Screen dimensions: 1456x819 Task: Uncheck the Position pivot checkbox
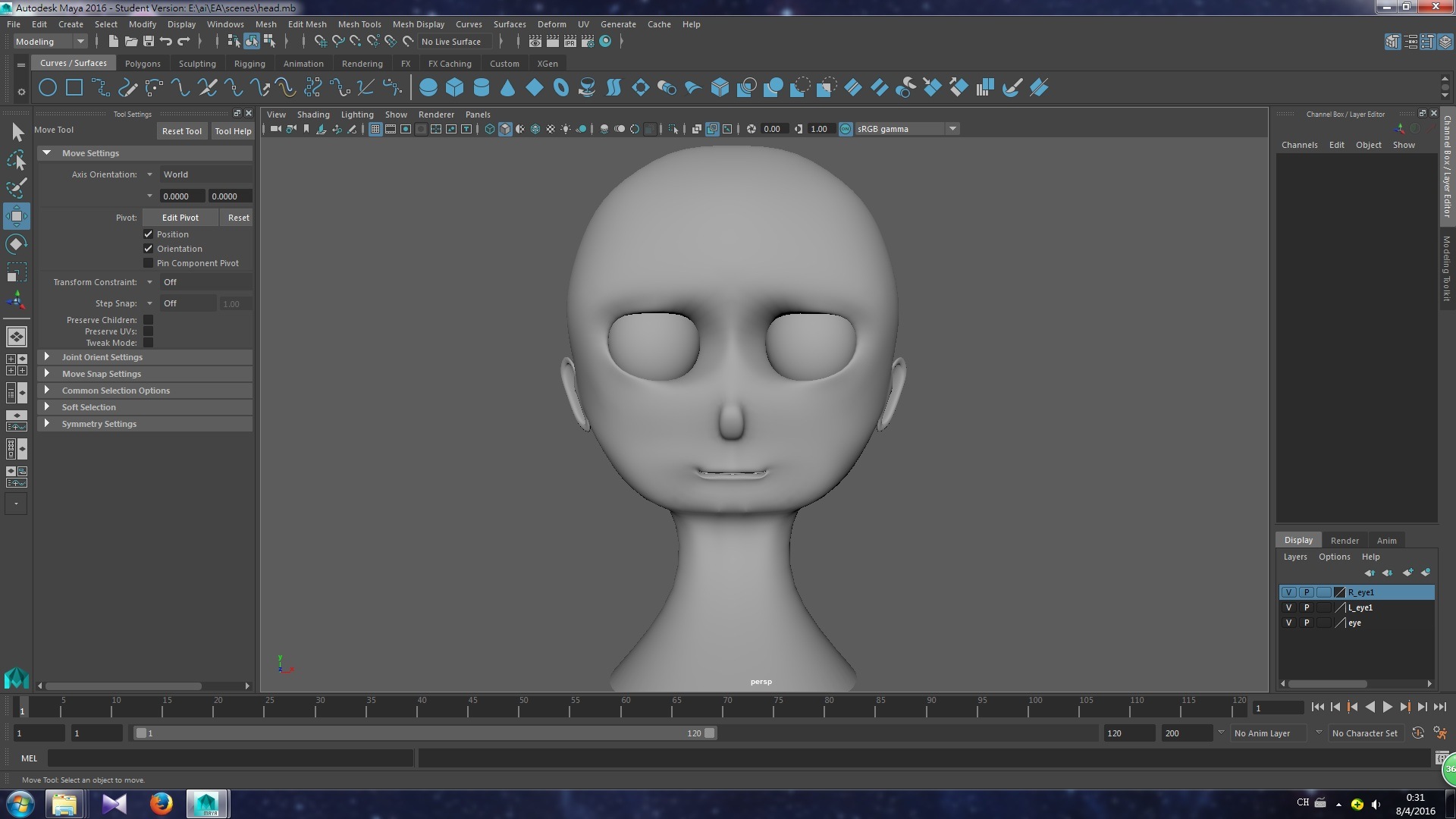[149, 234]
